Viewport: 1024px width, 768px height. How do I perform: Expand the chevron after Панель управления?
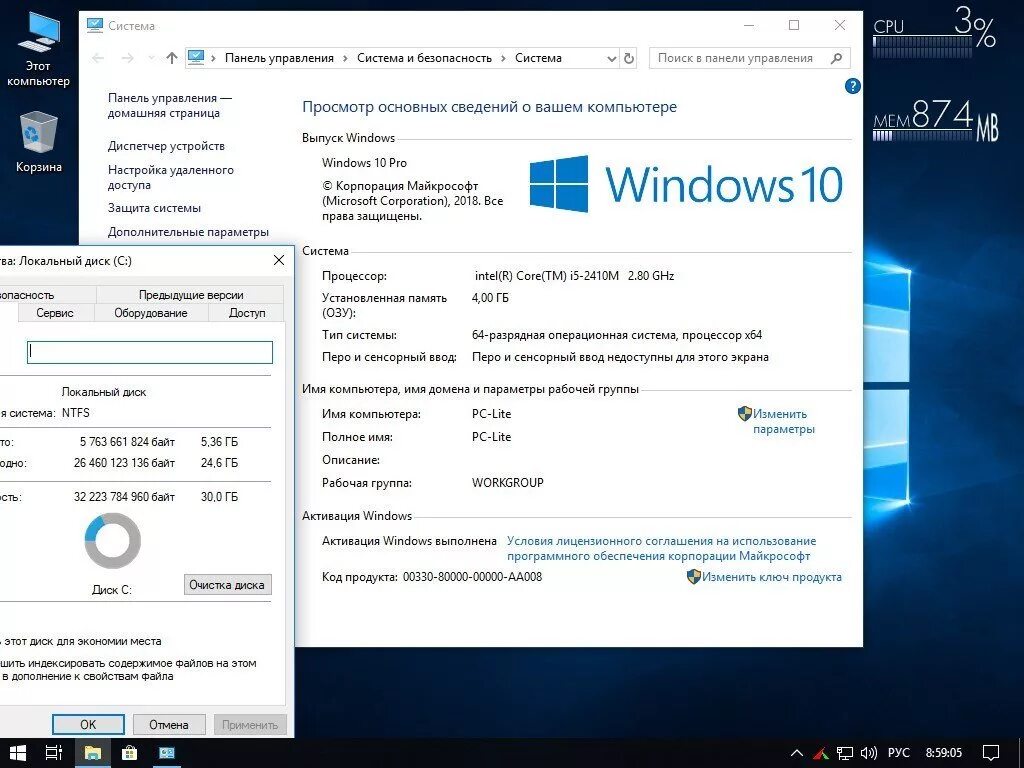[345, 58]
